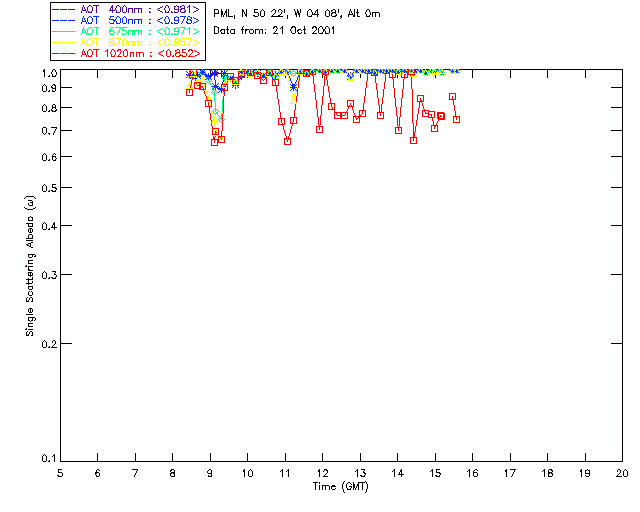The width and height of the screenshot is (640, 512).
Task: Click the 17 x-axis tick label
Action: click(510, 473)
